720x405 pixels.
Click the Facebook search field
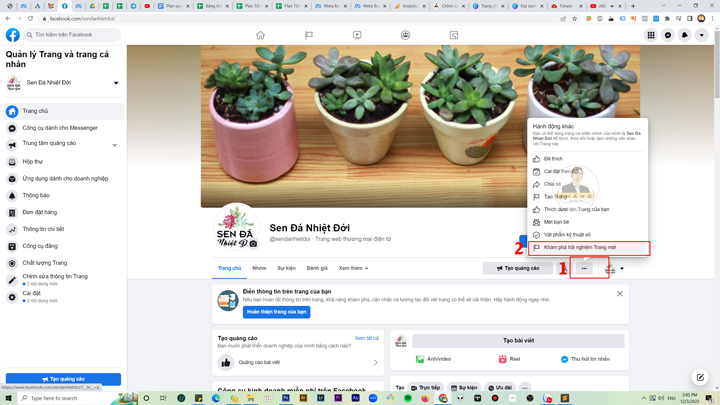pos(72,35)
